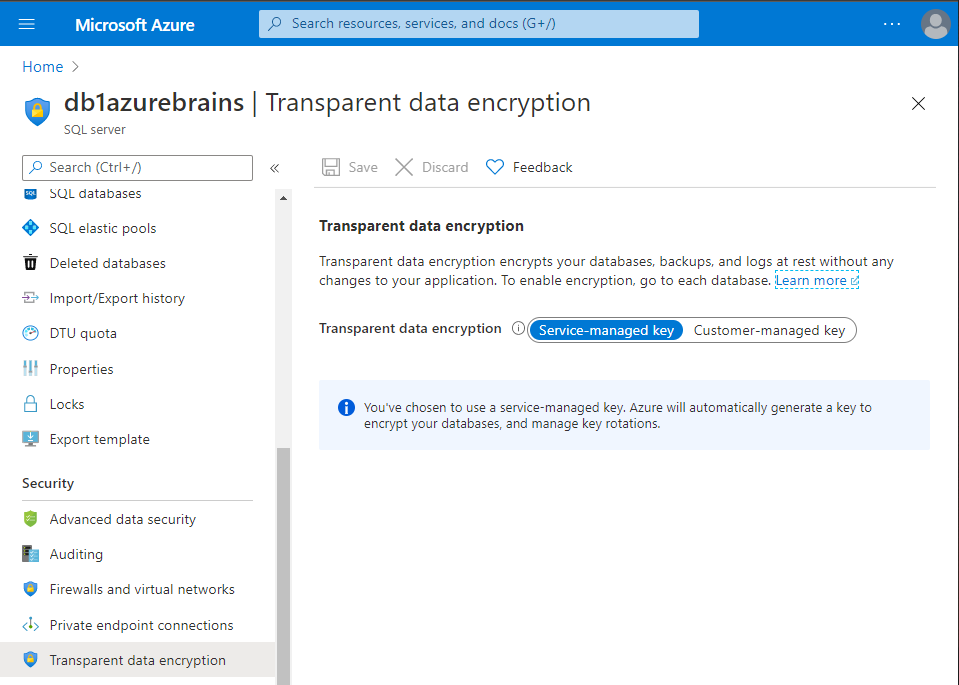Focus the sidebar Search (Ctrl+/) field
The image size is (959, 685).
point(138,168)
